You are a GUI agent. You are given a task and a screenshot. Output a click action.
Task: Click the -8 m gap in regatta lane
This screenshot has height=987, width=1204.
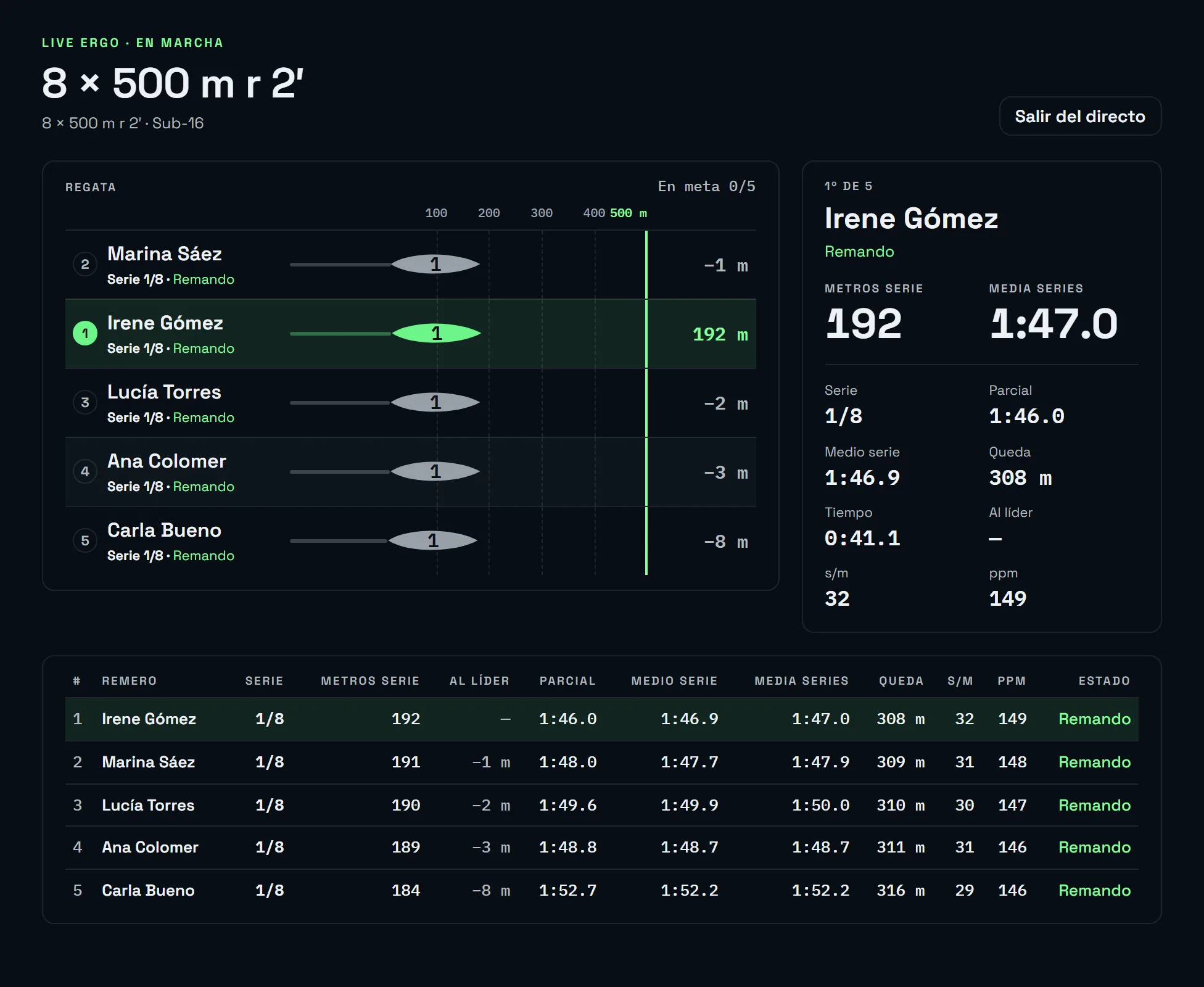coord(726,542)
